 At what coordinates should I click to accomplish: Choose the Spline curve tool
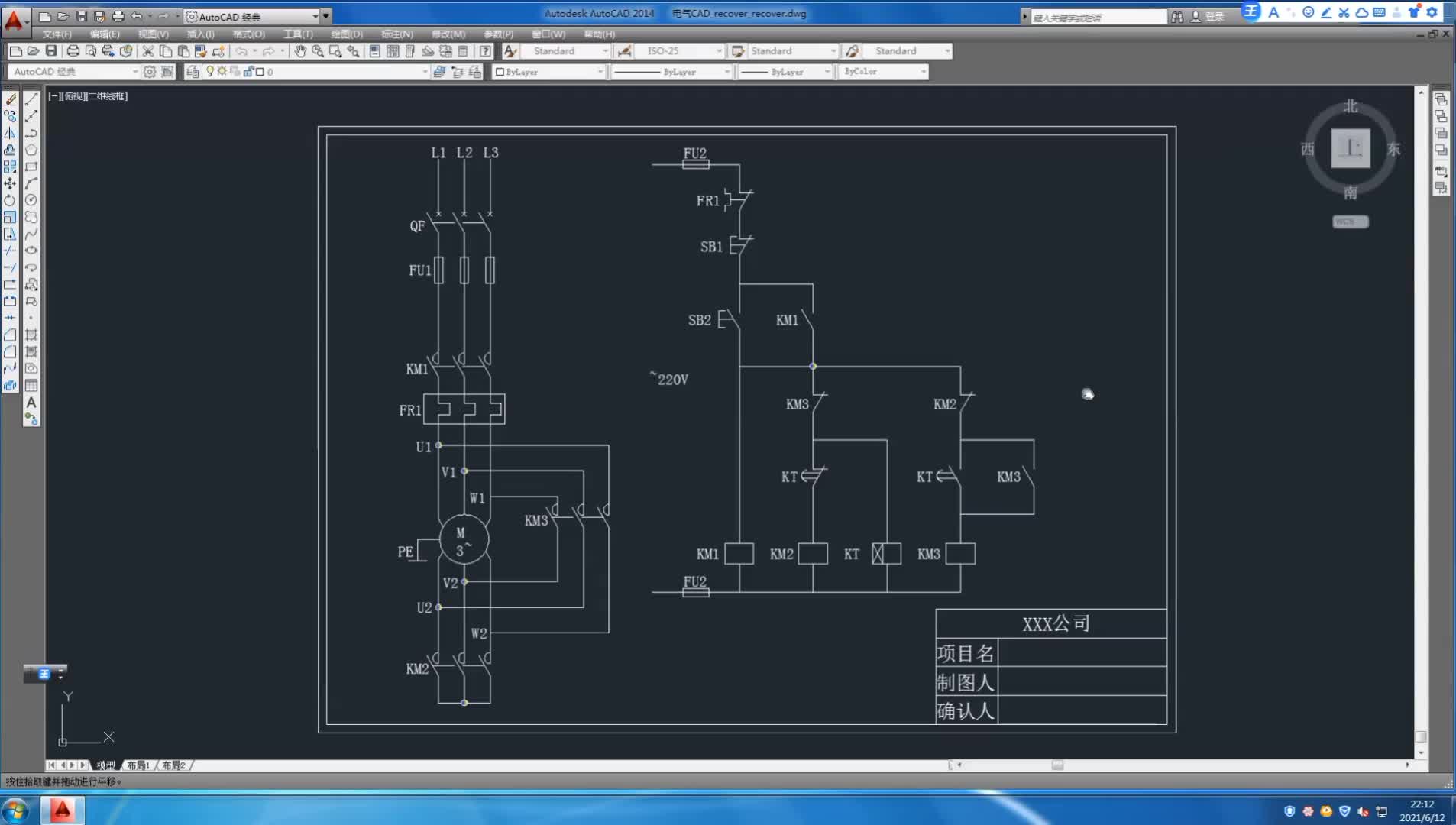31,234
